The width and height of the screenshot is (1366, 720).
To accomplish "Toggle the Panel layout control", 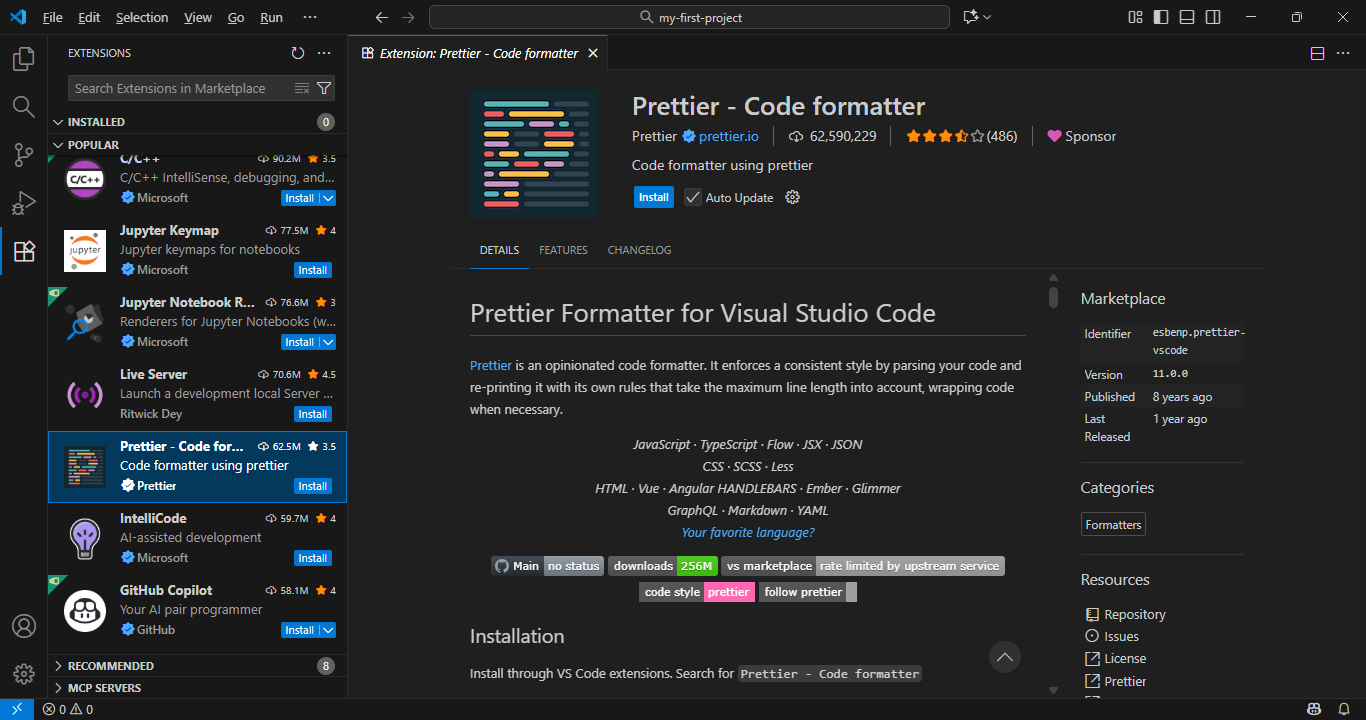I will 1186,17.
